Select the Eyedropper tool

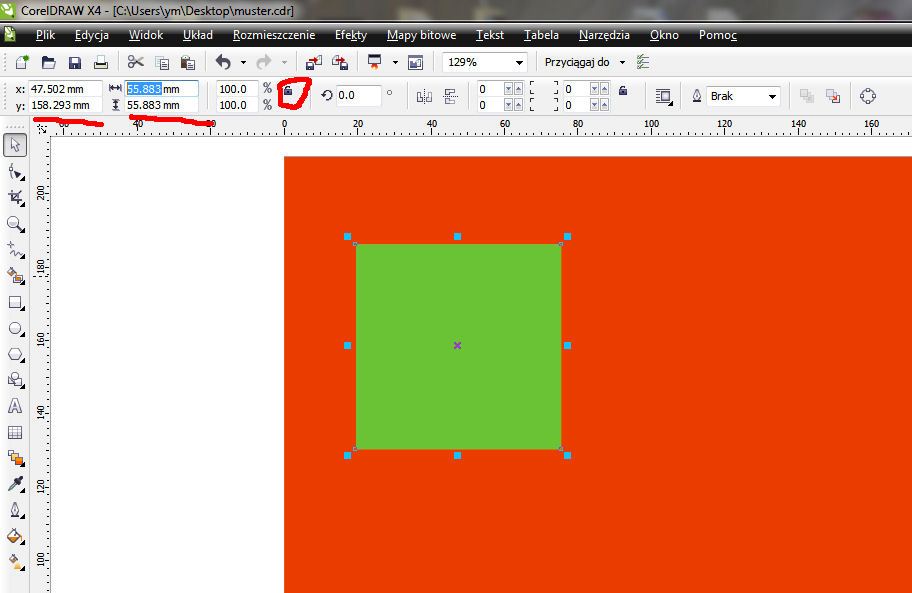(x=15, y=484)
